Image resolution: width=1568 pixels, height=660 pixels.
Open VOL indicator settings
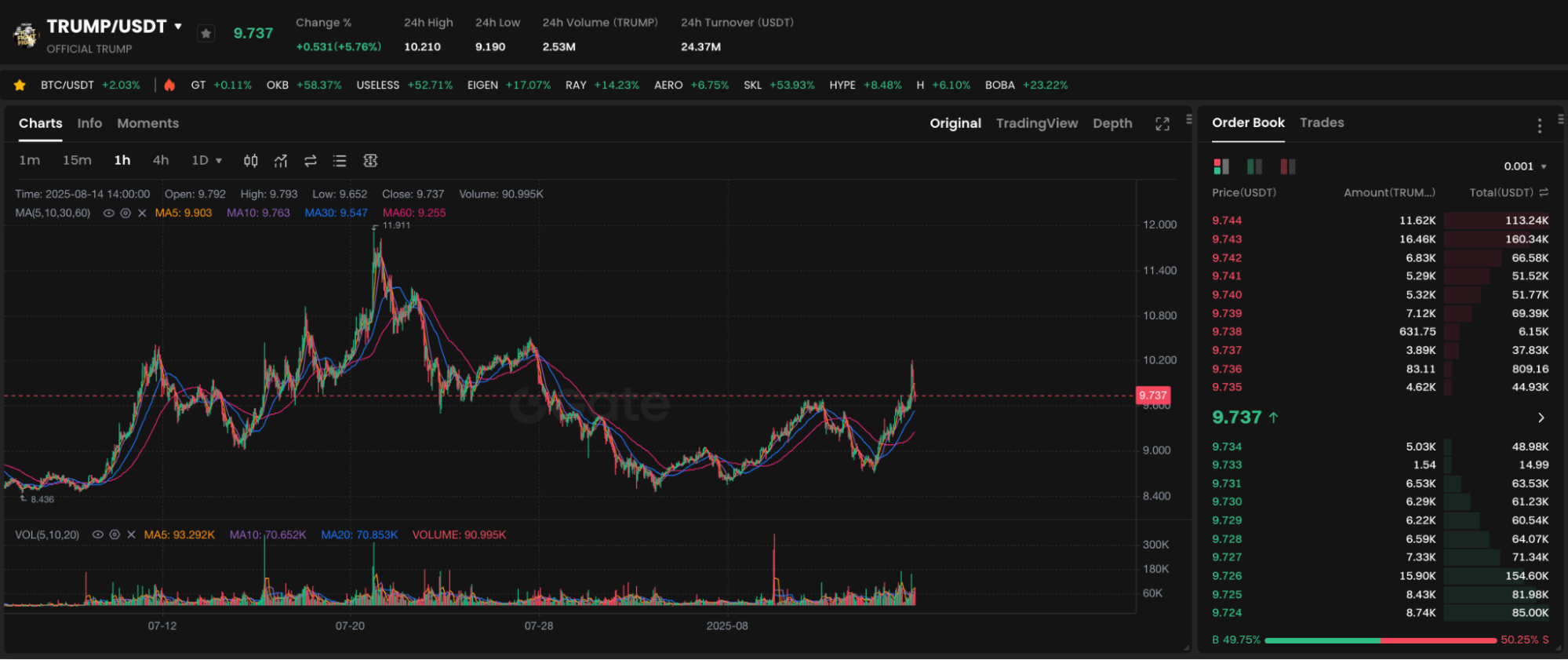point(115,534)
